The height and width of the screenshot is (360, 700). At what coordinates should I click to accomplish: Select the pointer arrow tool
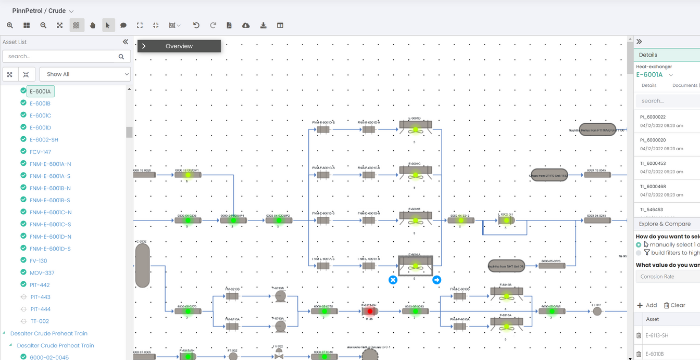pos(108,25)
